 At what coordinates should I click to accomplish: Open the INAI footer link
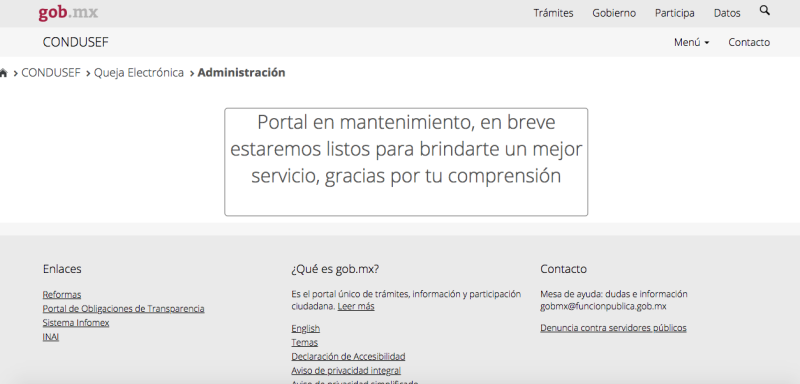click(x=51, y=337)
